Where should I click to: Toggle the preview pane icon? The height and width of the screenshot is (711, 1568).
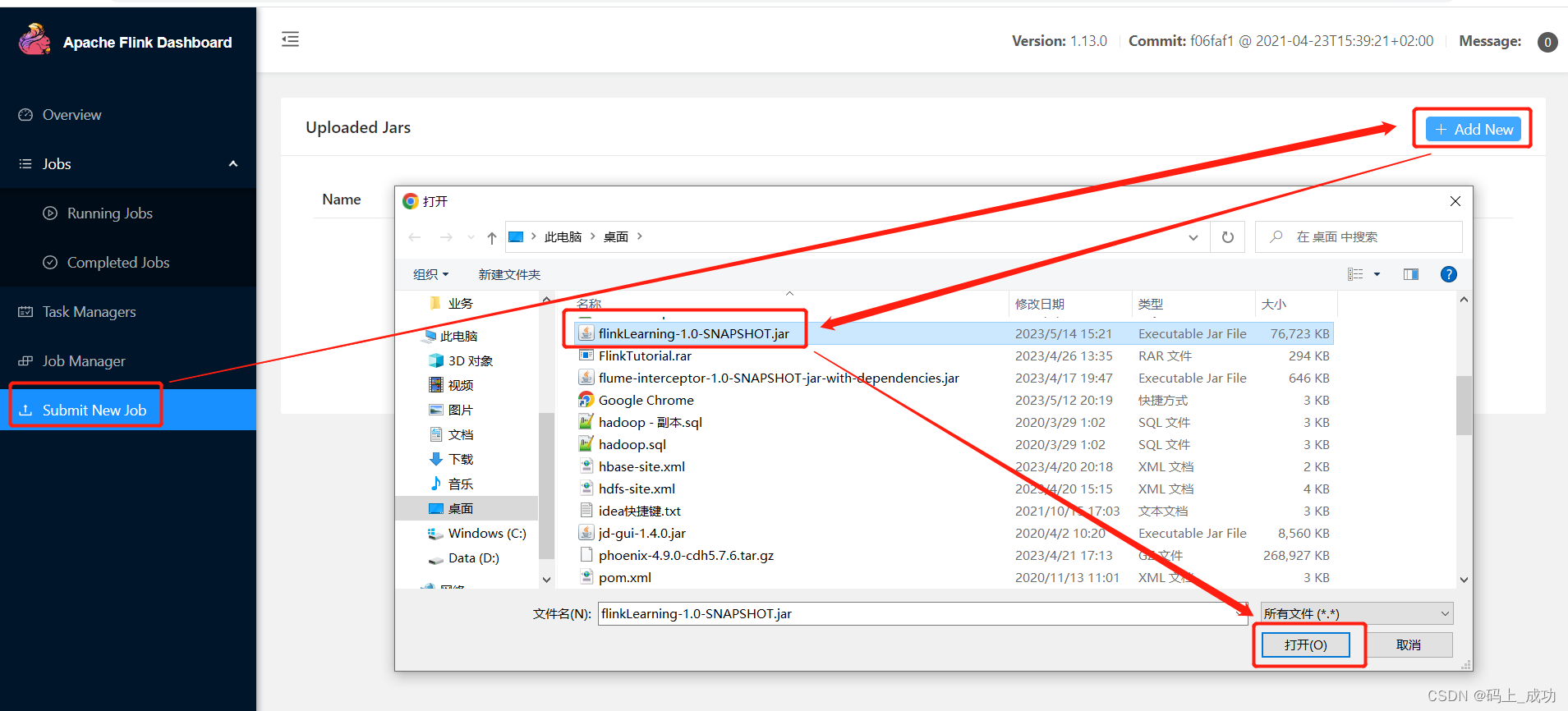pyautogui.click(x=1411, y=274)
